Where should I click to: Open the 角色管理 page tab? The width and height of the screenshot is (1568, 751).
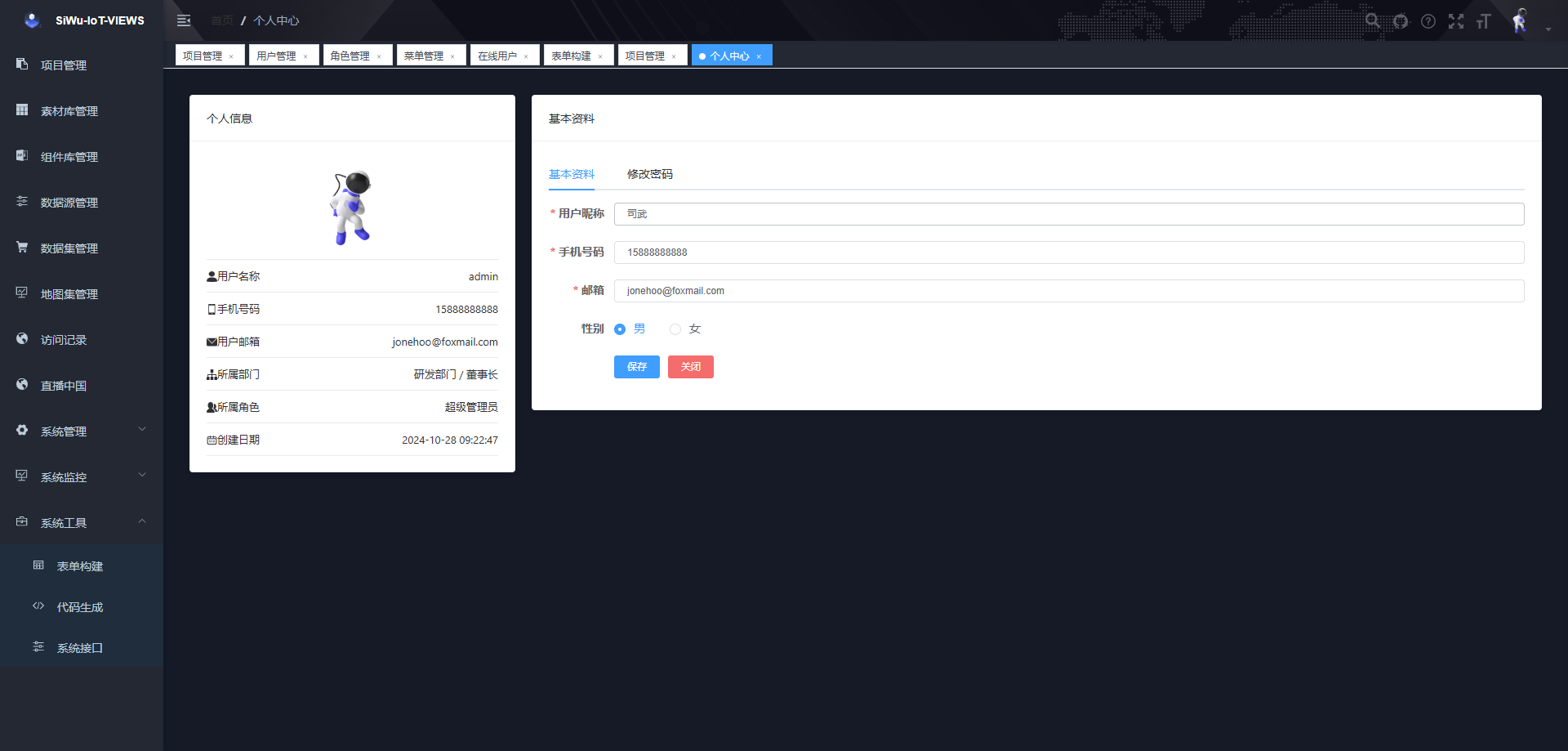click(x=350, y=56)
